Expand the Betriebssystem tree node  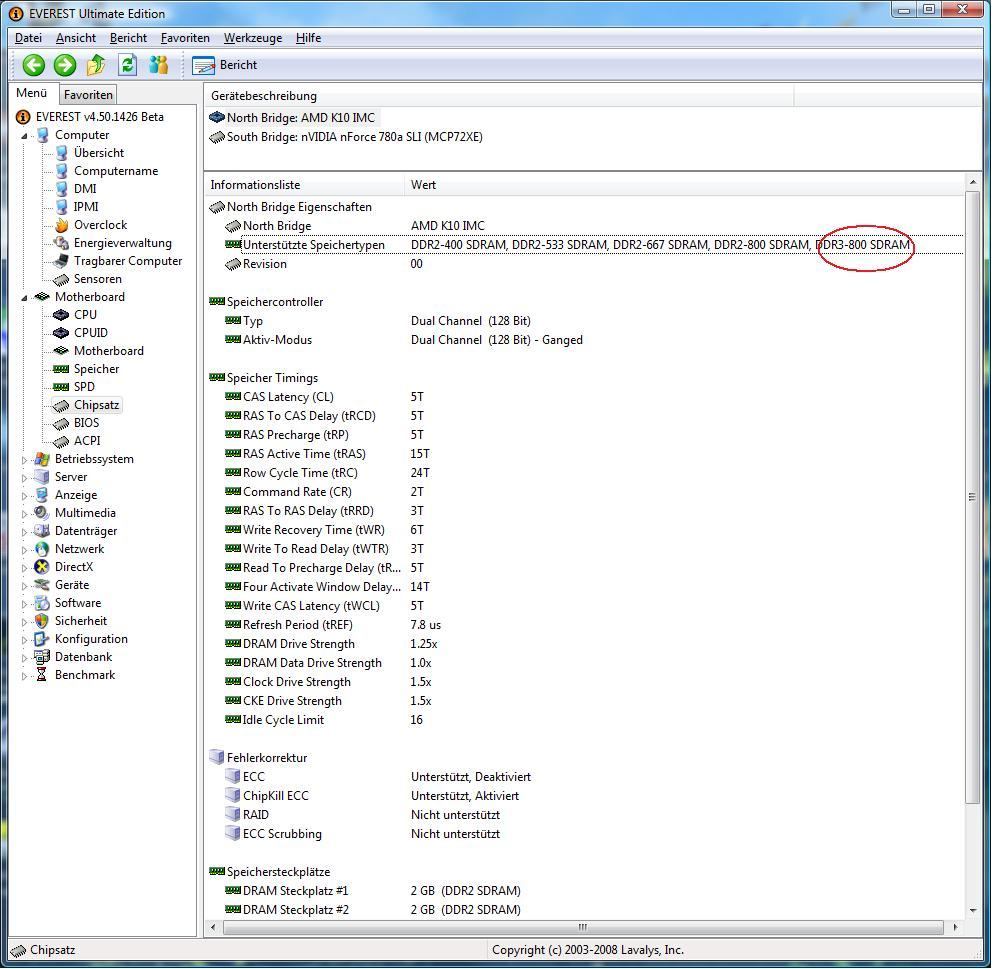click(x=24, y=460)
